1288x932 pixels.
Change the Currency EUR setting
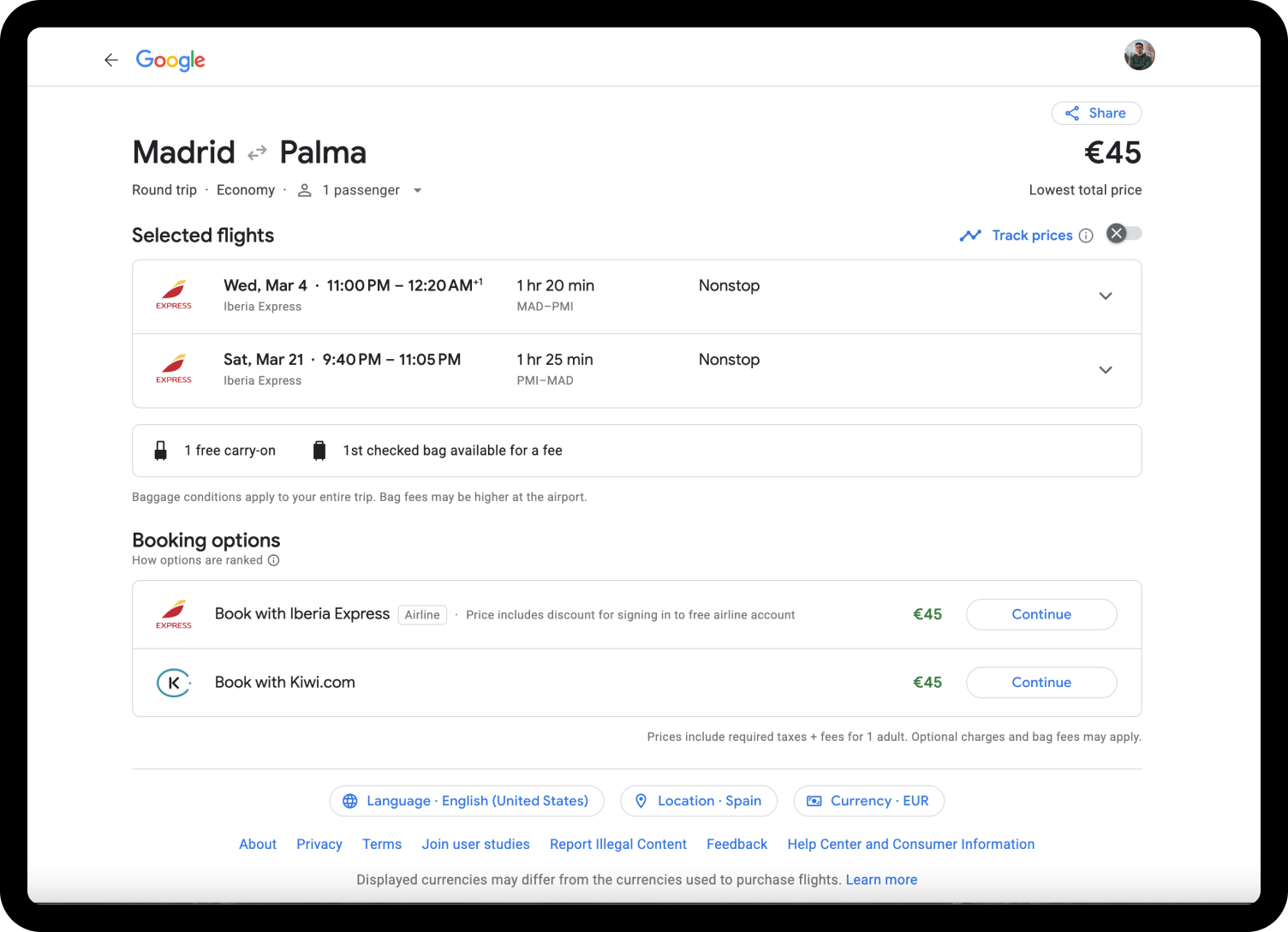[x=868, y=801]
